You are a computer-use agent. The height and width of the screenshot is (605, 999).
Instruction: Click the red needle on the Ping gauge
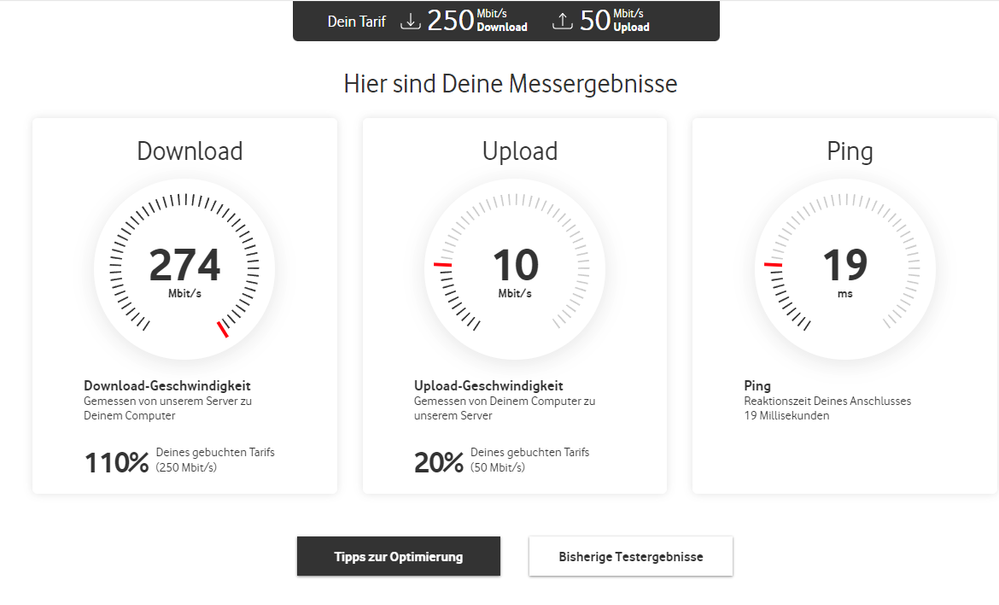click(x=771, y=264)
